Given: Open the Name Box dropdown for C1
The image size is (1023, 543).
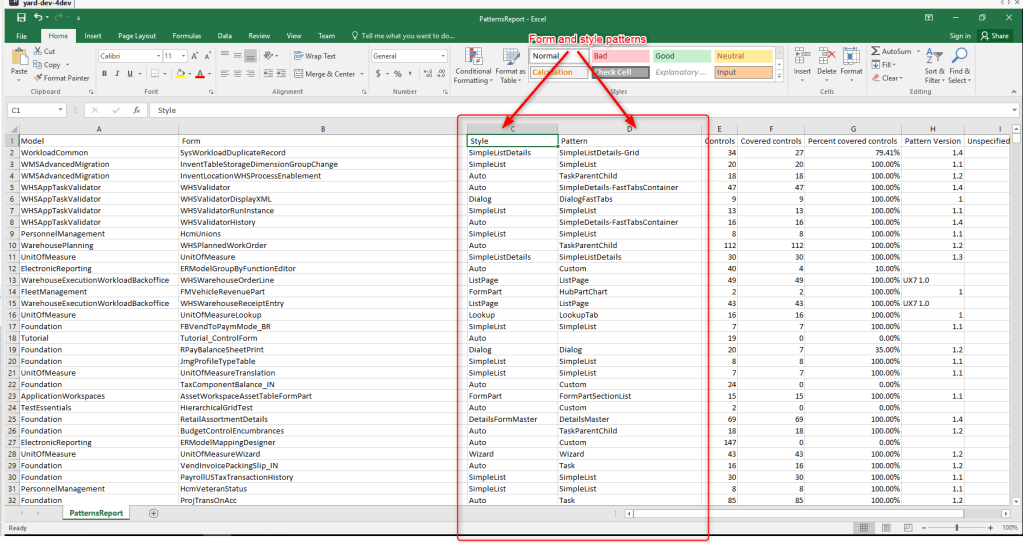Looking at the screenshot, I should pos(61,110).
